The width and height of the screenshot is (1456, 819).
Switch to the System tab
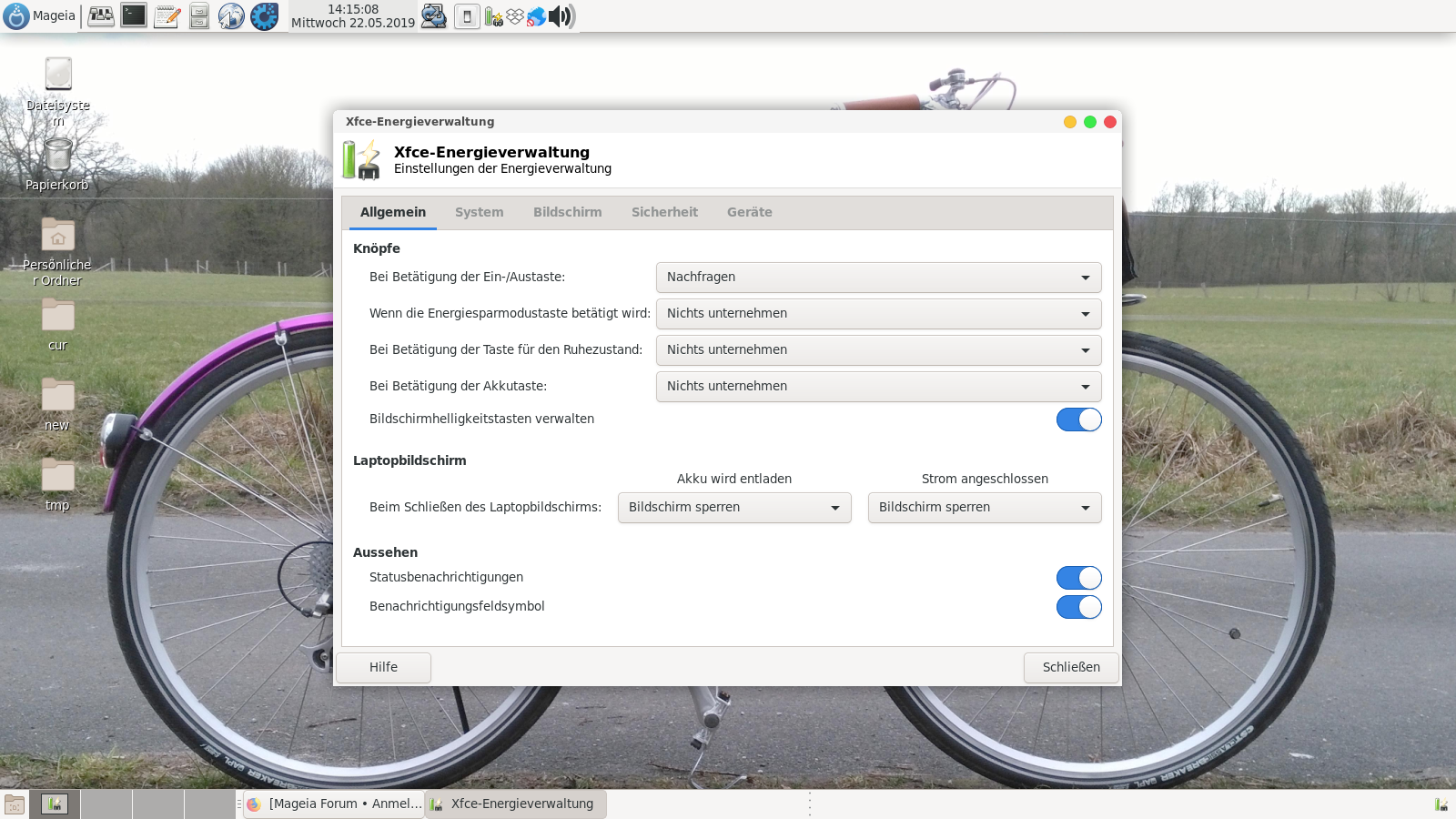(x=480, y=212)
